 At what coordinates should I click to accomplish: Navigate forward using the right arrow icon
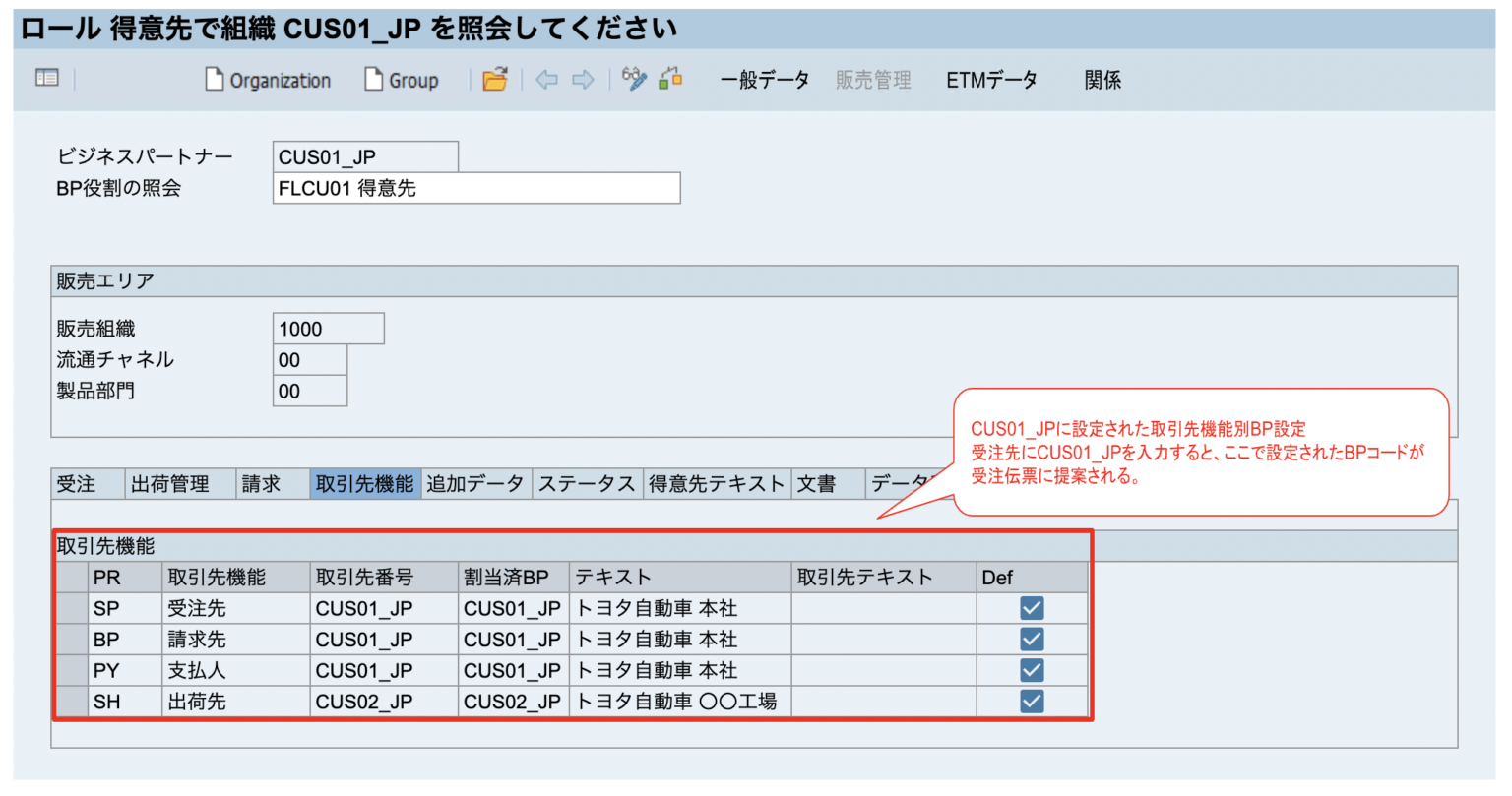click(x=581, y=80)
